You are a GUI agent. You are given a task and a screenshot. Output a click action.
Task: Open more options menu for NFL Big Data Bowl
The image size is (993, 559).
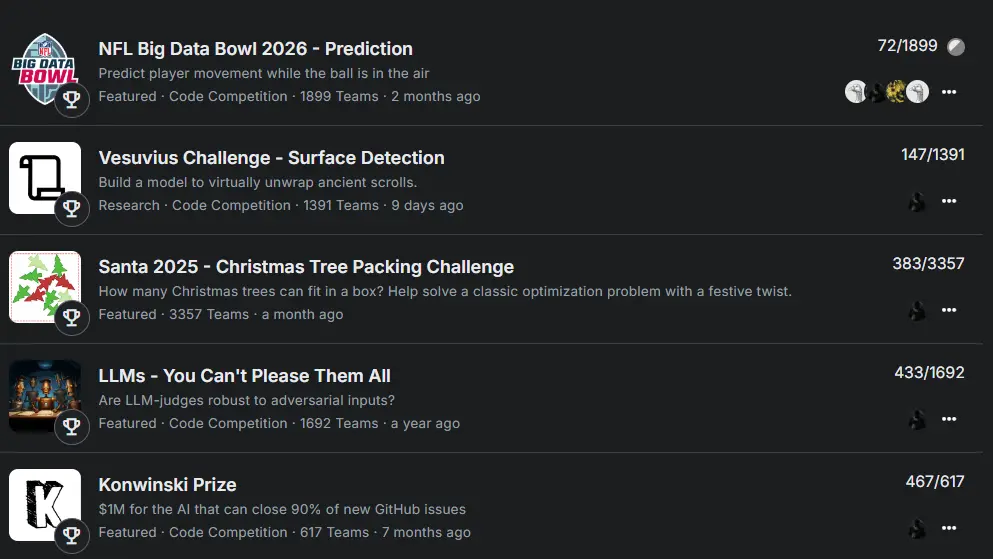[x=949, y=92]
